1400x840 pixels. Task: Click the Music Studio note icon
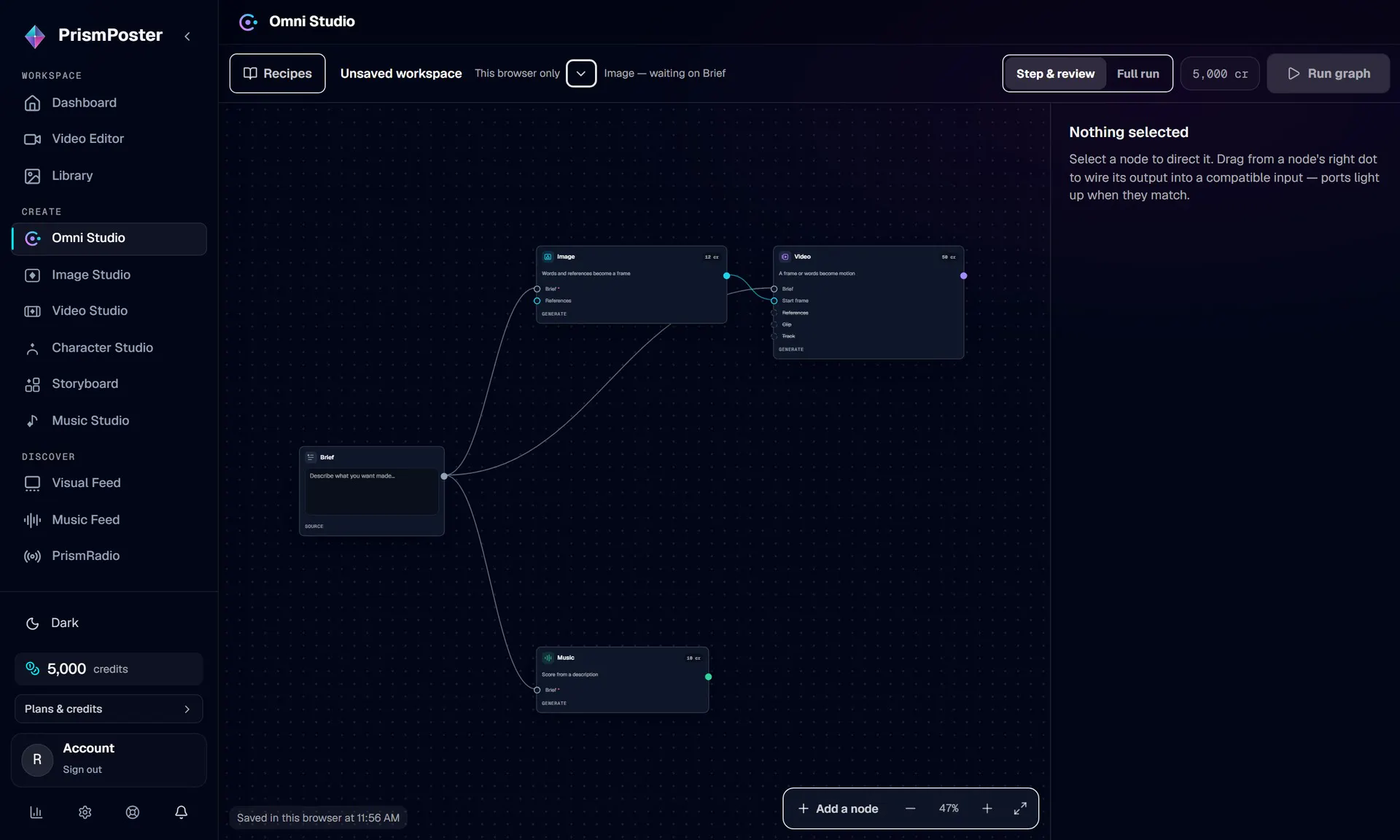point(32,421)
